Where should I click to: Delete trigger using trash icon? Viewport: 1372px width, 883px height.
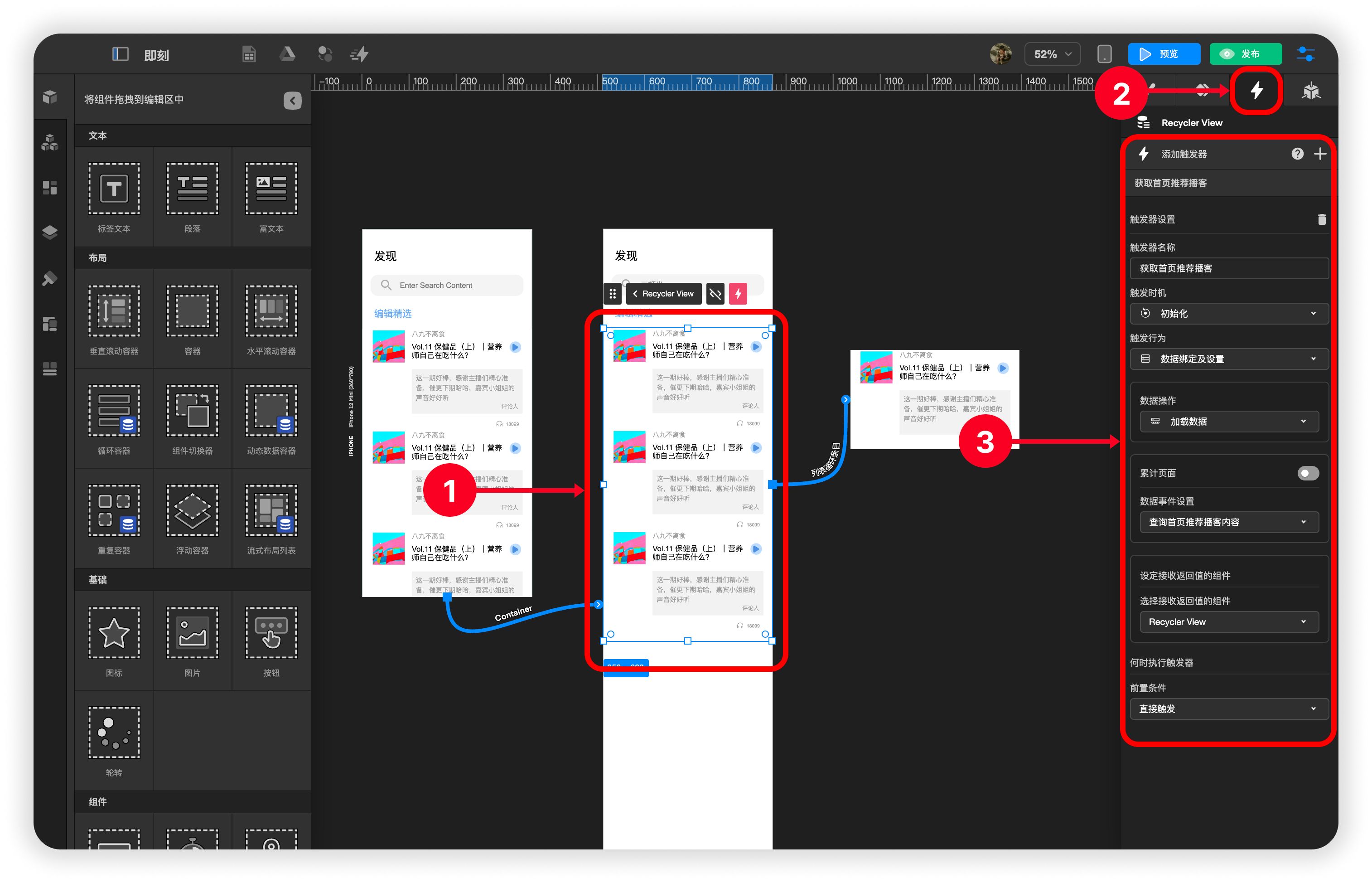[x=1322, y=219]
